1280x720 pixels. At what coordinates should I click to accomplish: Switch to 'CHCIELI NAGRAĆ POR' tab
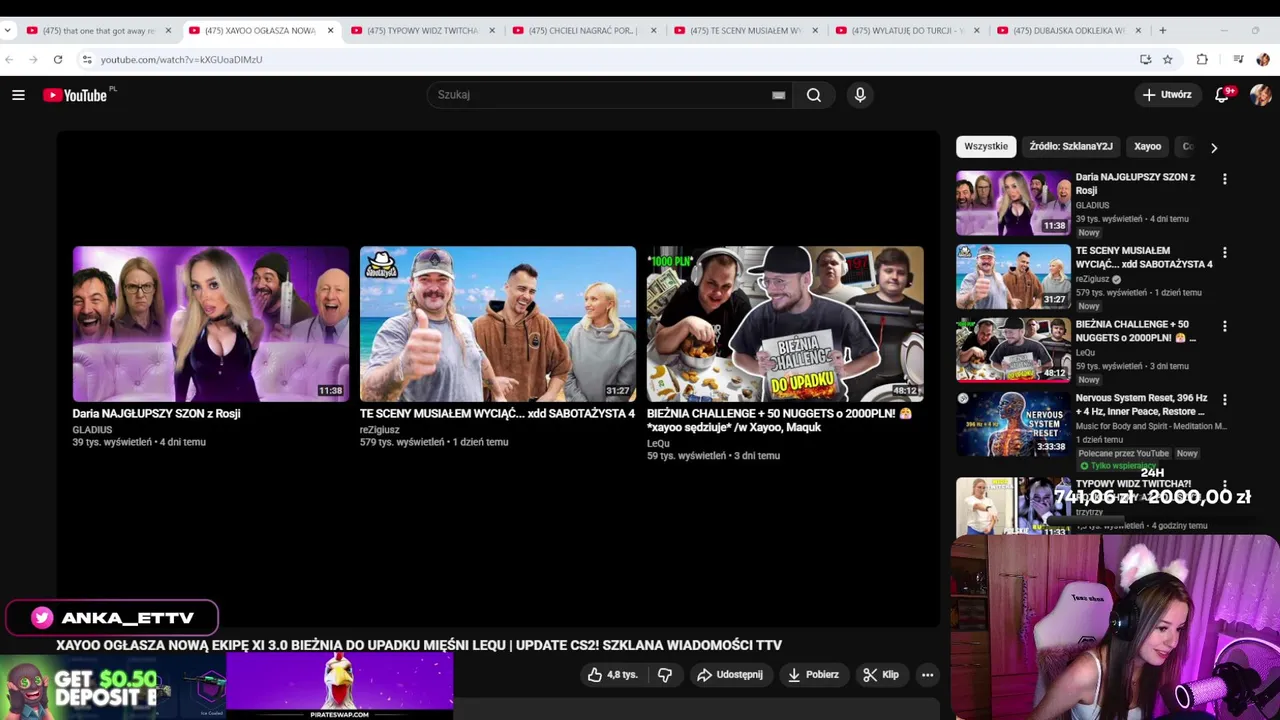point(584,30)
